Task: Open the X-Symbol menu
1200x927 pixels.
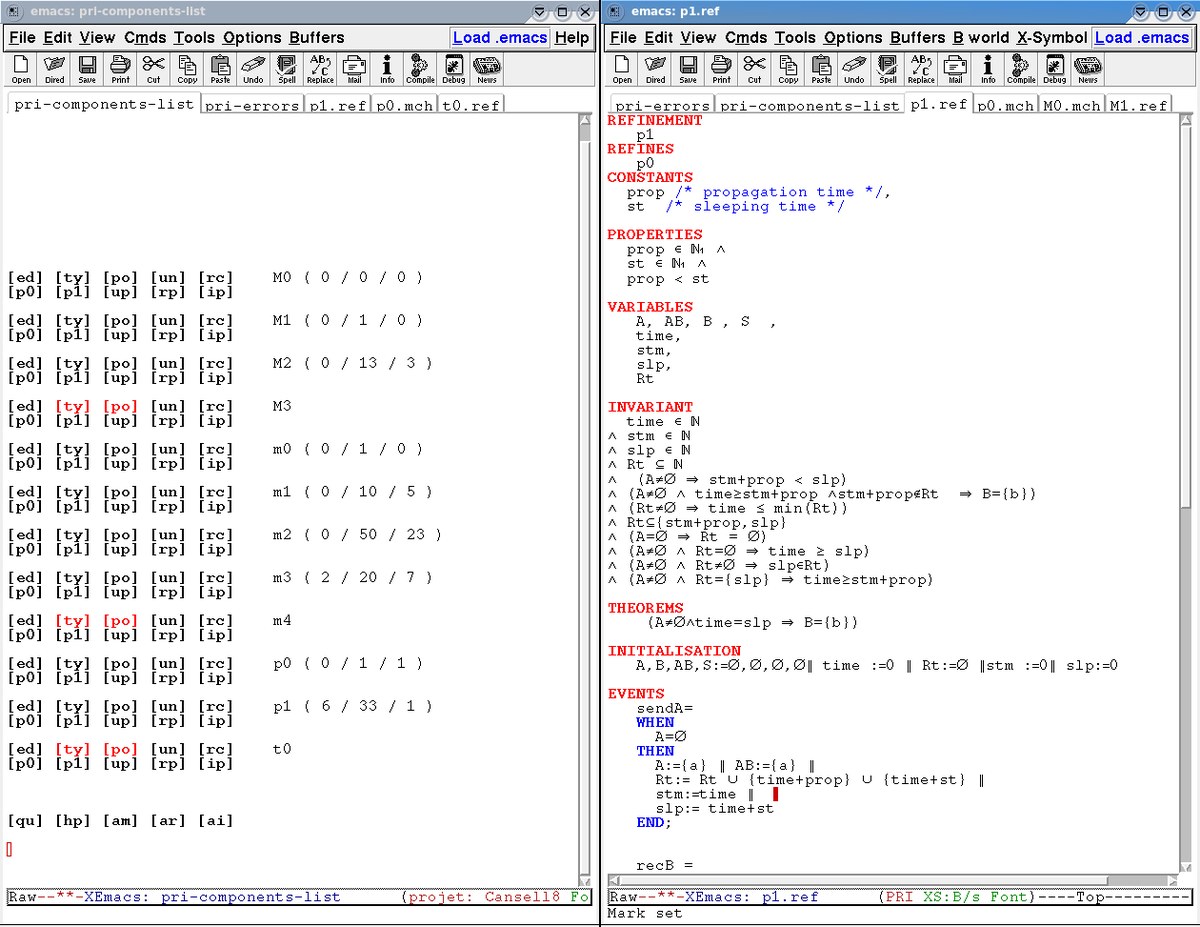Action: pos(1051,37)
